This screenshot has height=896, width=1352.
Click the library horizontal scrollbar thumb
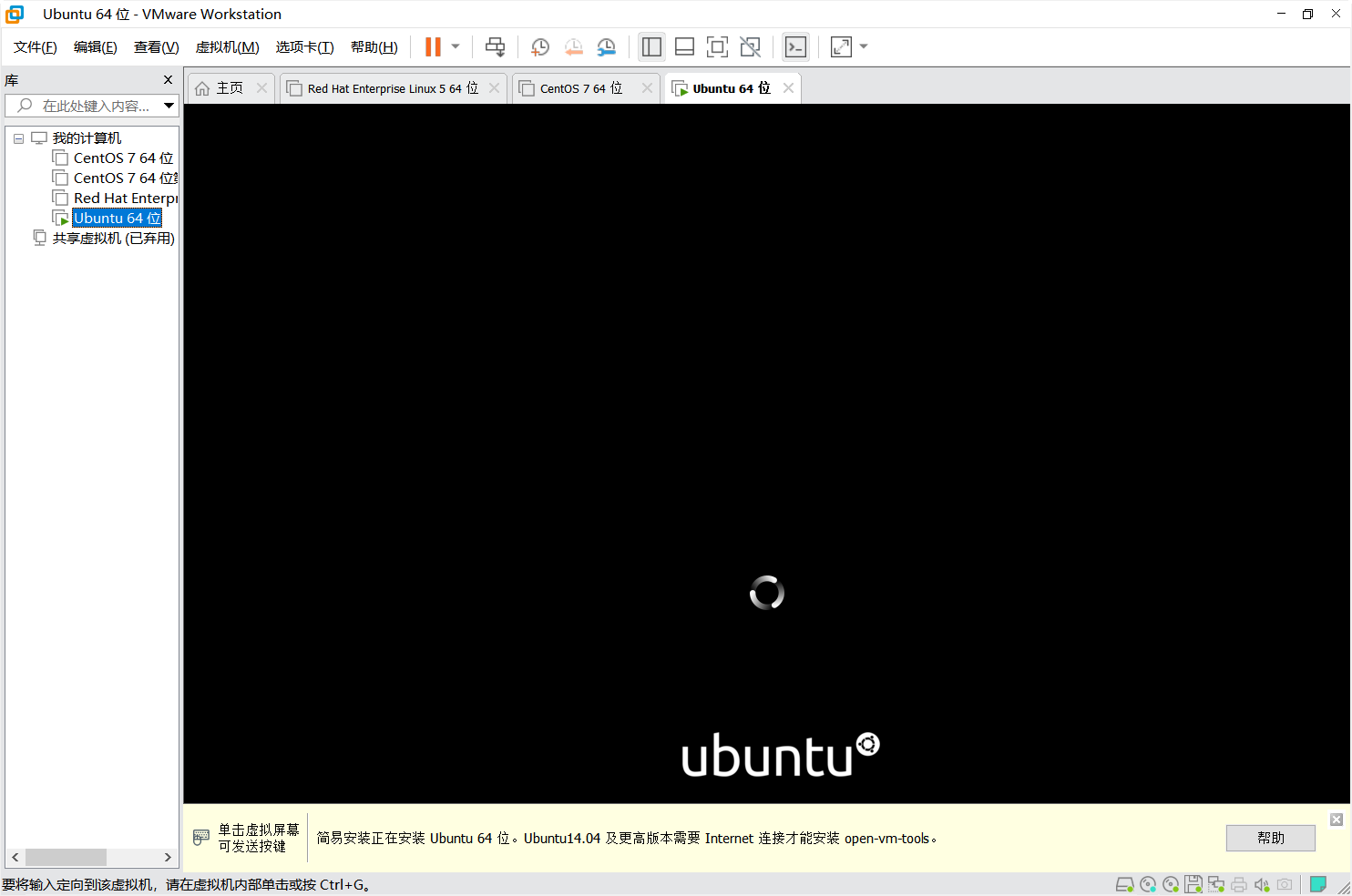click(x=66, y=858)
